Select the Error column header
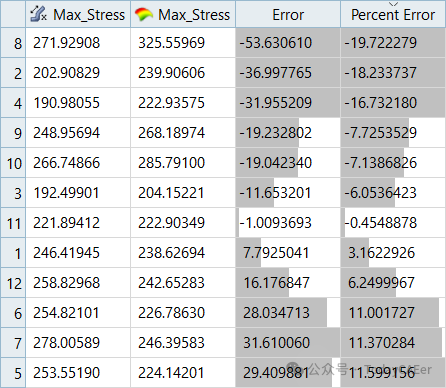Viewport: 446px width, 388px height. pos(288,14)
